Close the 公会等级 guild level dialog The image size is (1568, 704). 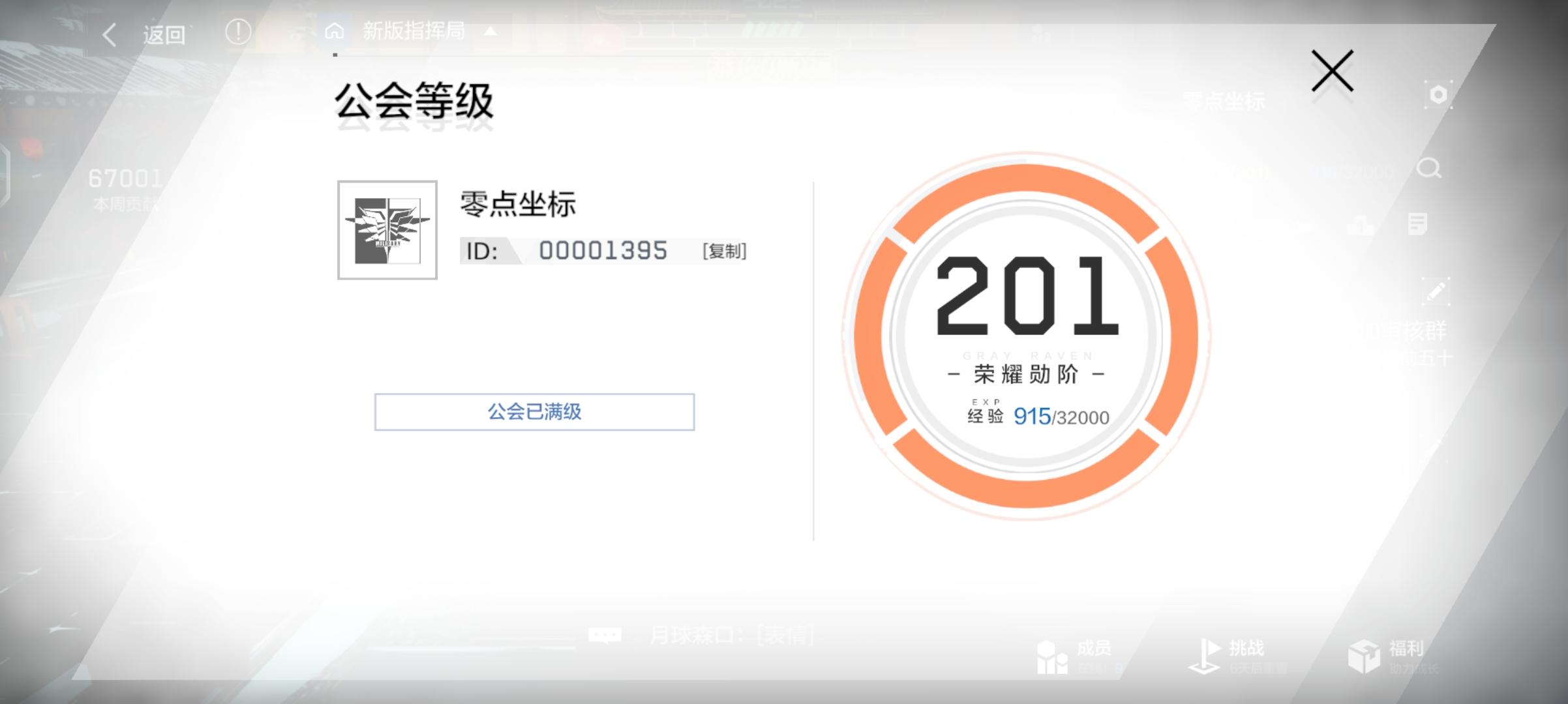tap(1332, 70)
